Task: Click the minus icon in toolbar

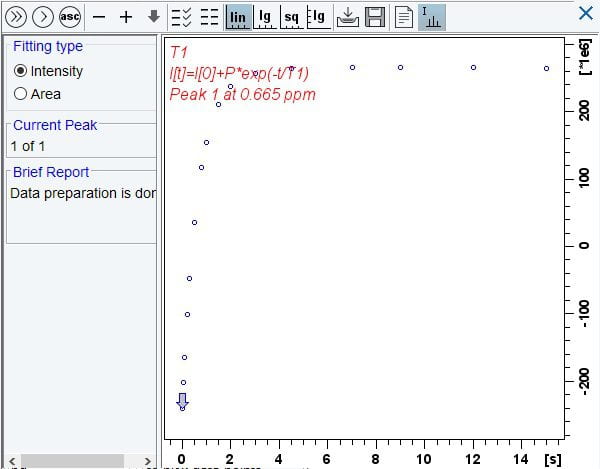Action: [98, 16]
